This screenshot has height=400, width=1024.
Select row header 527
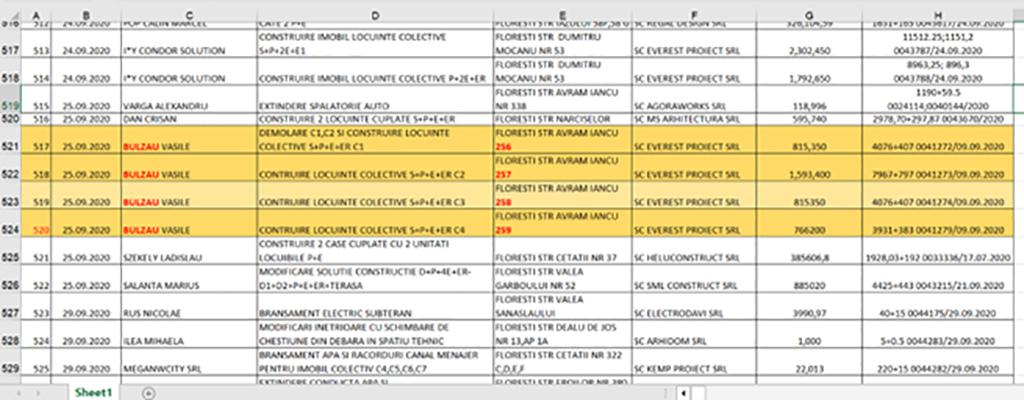pos(12,307)
